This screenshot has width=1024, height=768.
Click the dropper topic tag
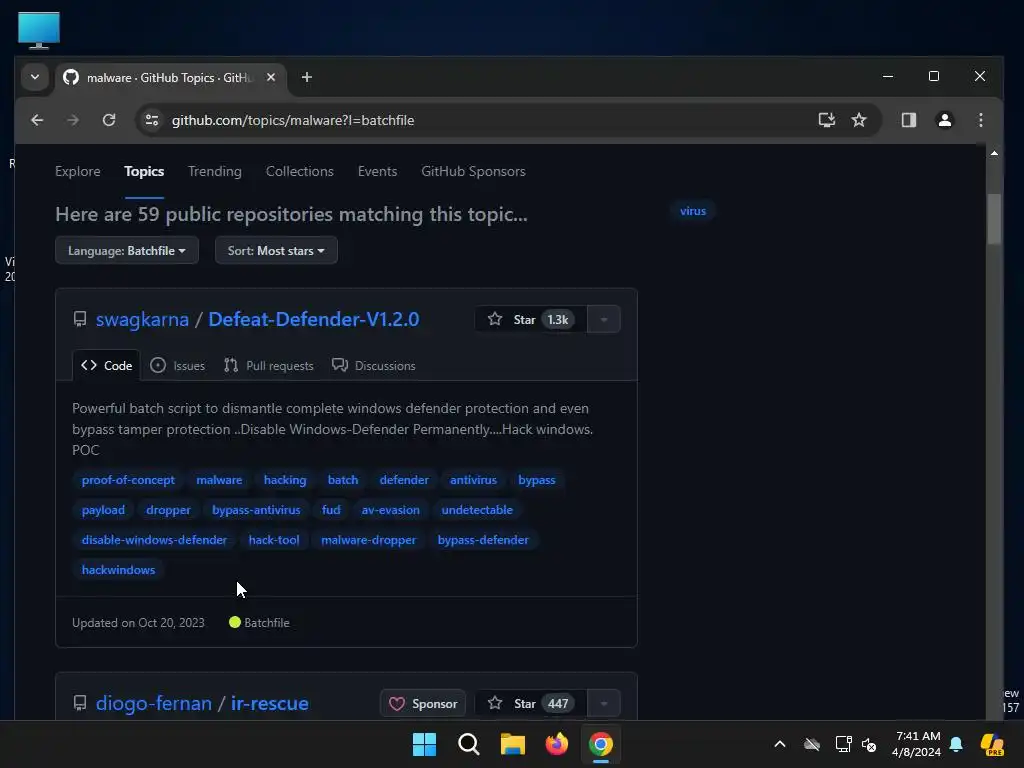pyautogui.click(x=168, y=510)
